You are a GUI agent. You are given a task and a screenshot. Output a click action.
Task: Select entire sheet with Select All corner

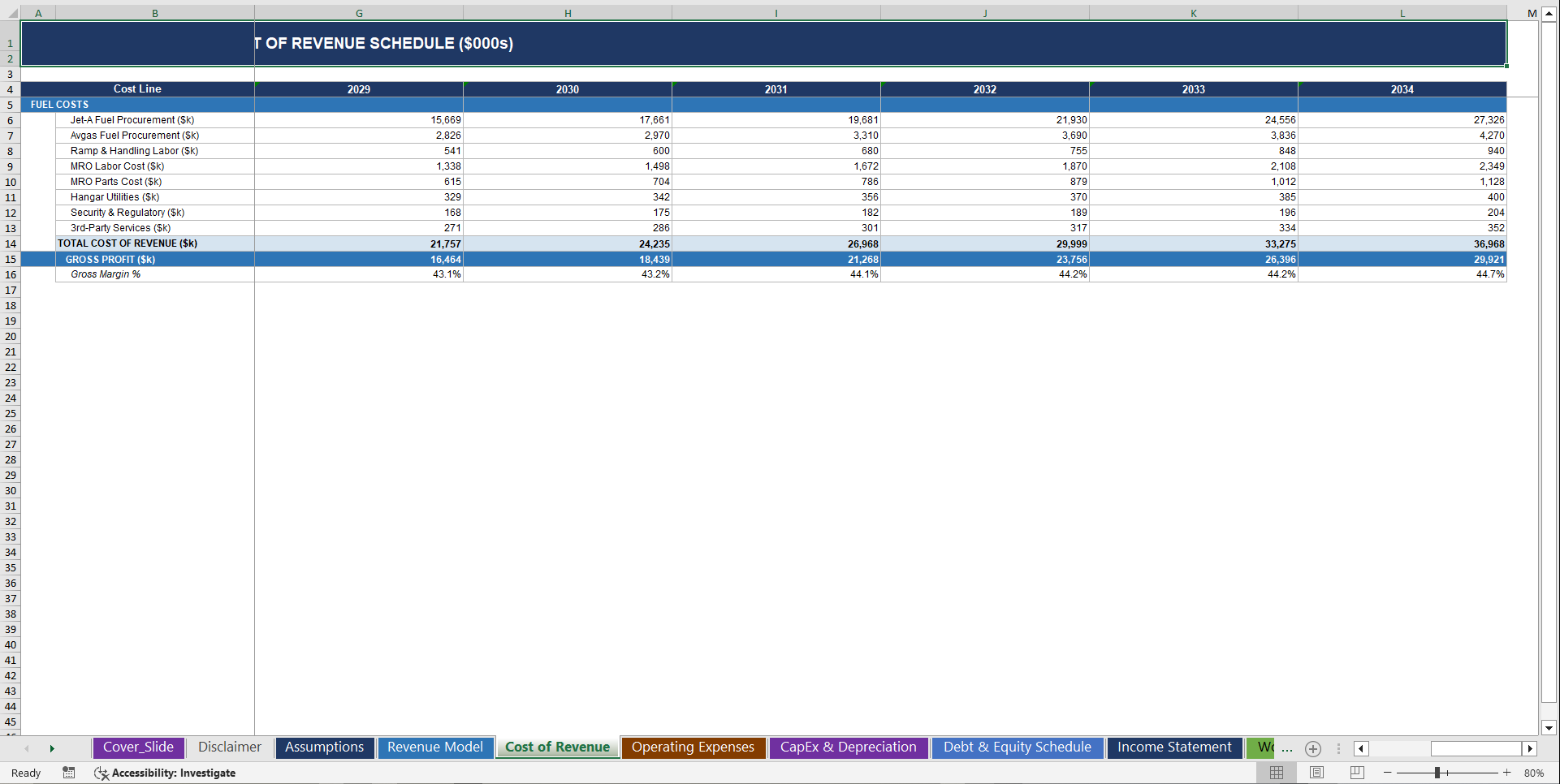coord(11,13)
